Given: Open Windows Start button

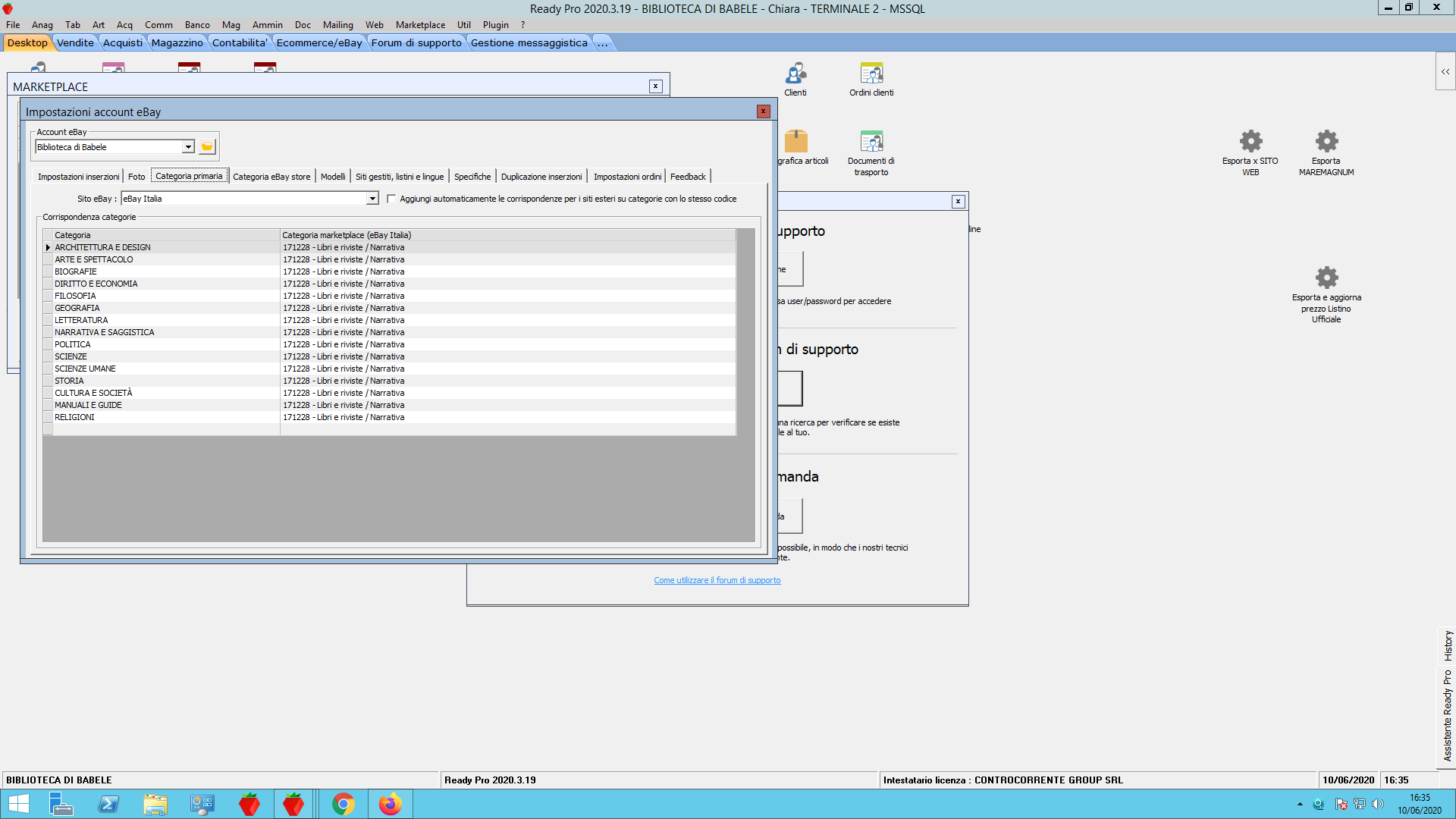Looking at the screenshot, I should tap(19, 804).
